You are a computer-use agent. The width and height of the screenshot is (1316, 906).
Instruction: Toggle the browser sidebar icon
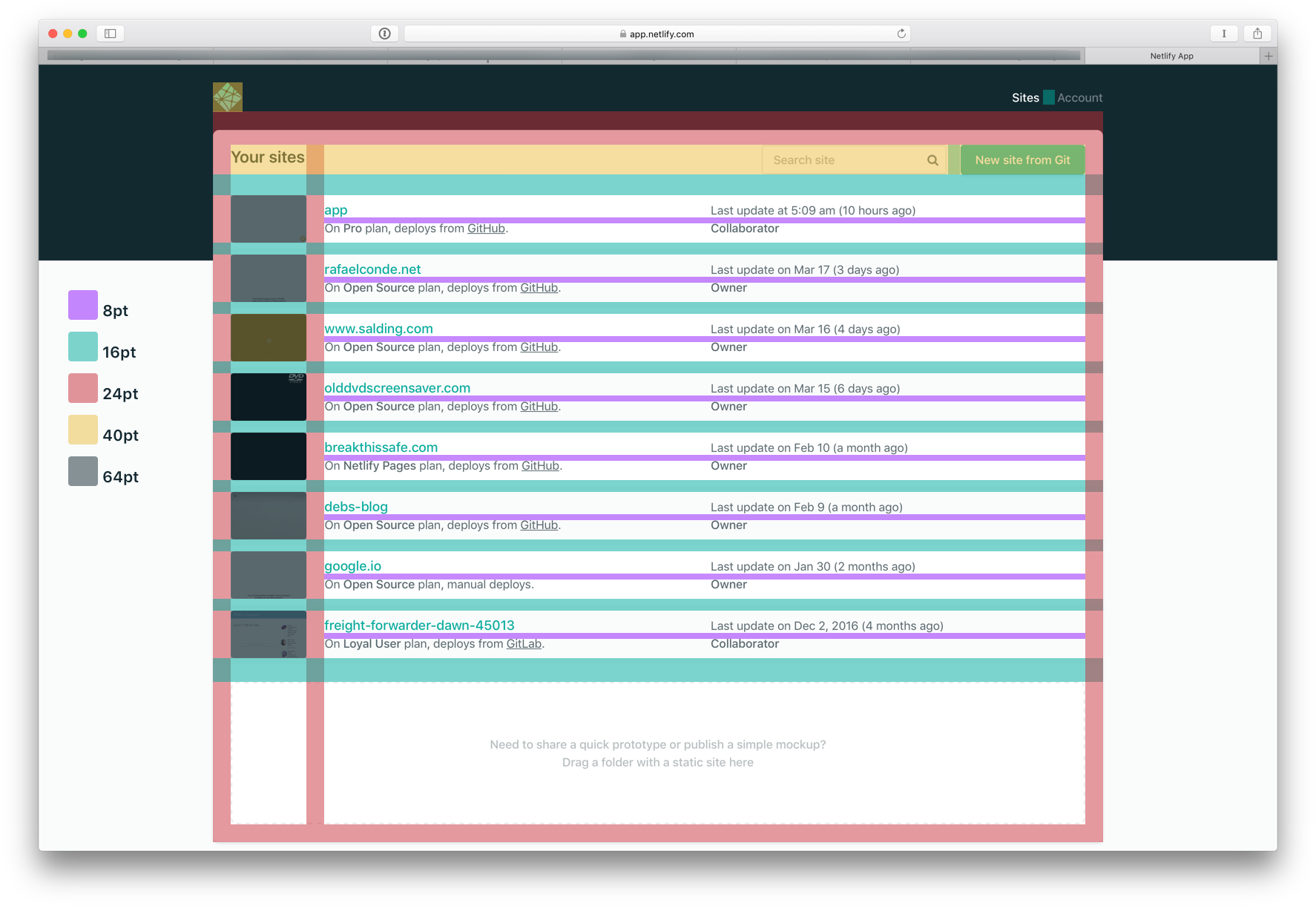click(110, 33)
